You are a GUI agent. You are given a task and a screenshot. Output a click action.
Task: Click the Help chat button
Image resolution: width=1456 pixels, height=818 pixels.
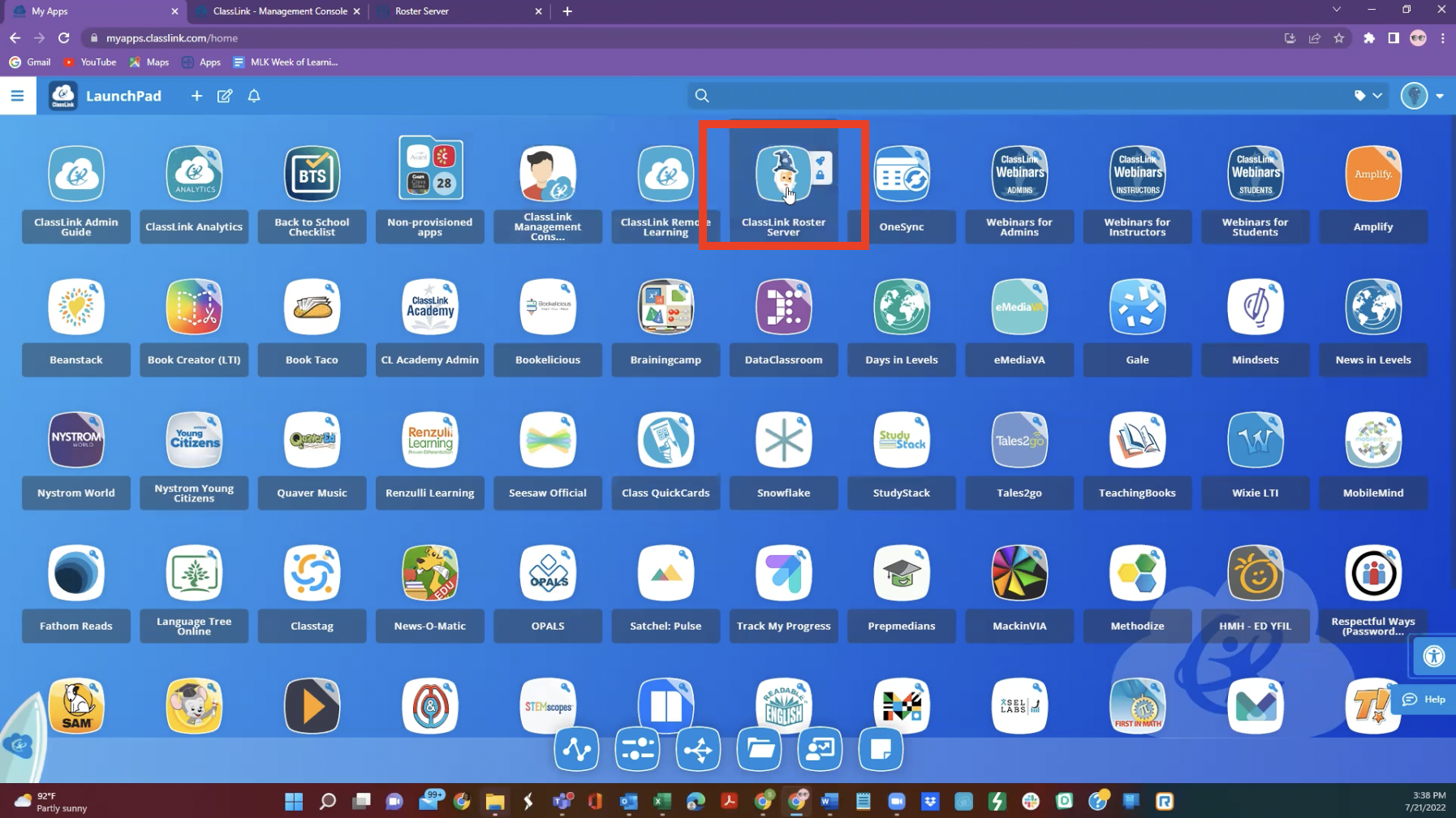1425,700
